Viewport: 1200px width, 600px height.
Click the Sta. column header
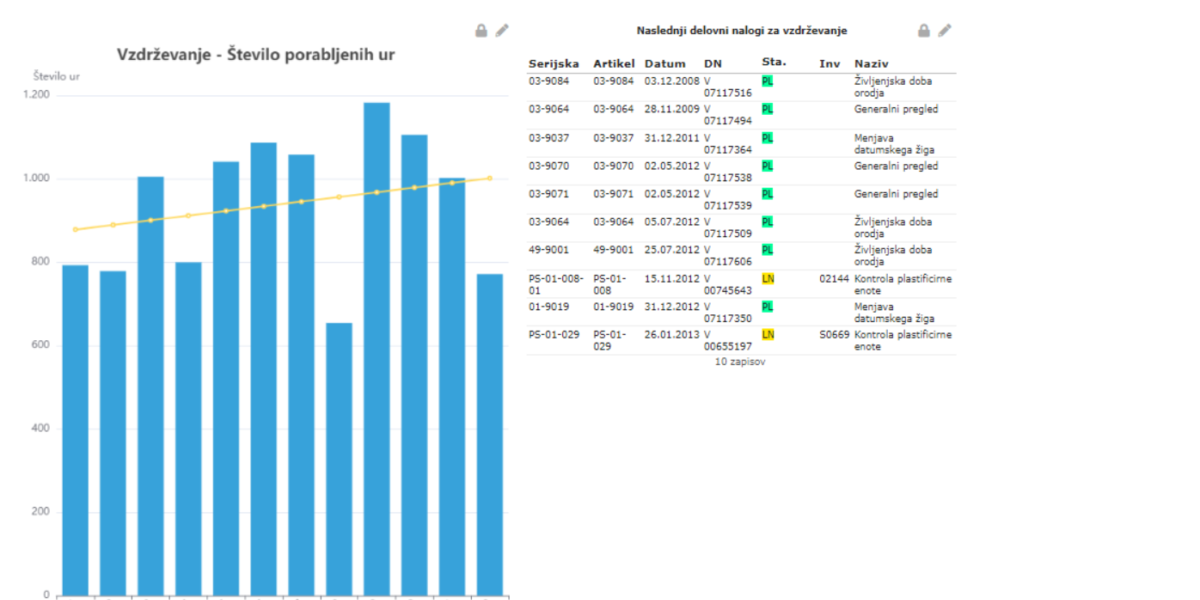(773, 62)
